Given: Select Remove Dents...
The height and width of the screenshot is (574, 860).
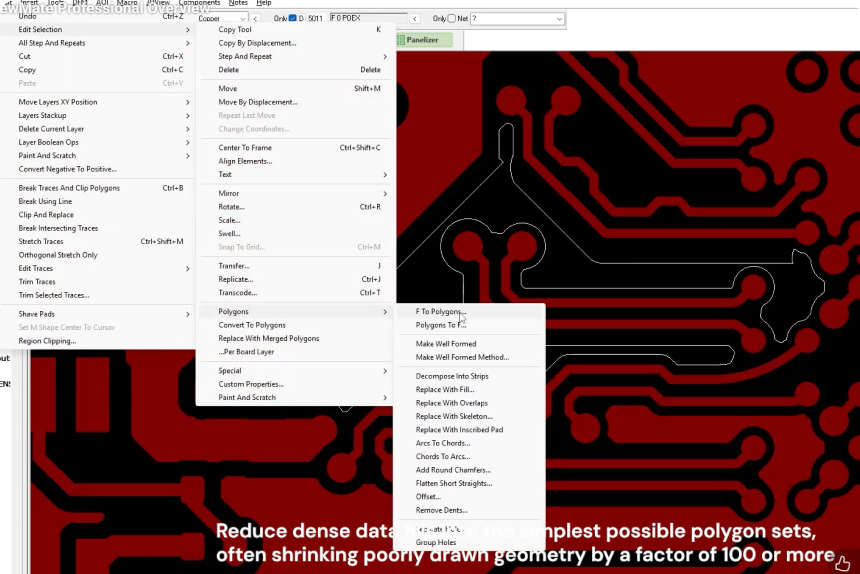Looking at the screenshot, I should (469, 510).
